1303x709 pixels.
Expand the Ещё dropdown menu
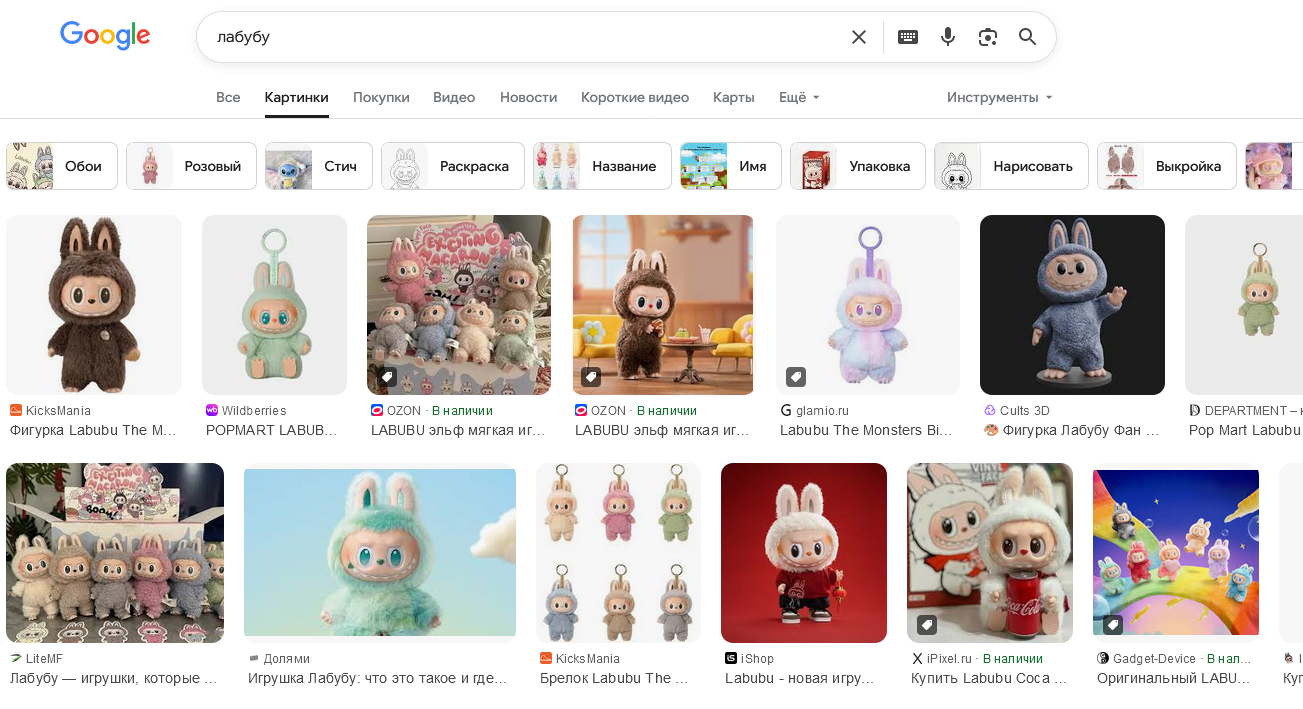tap(799, 97)
